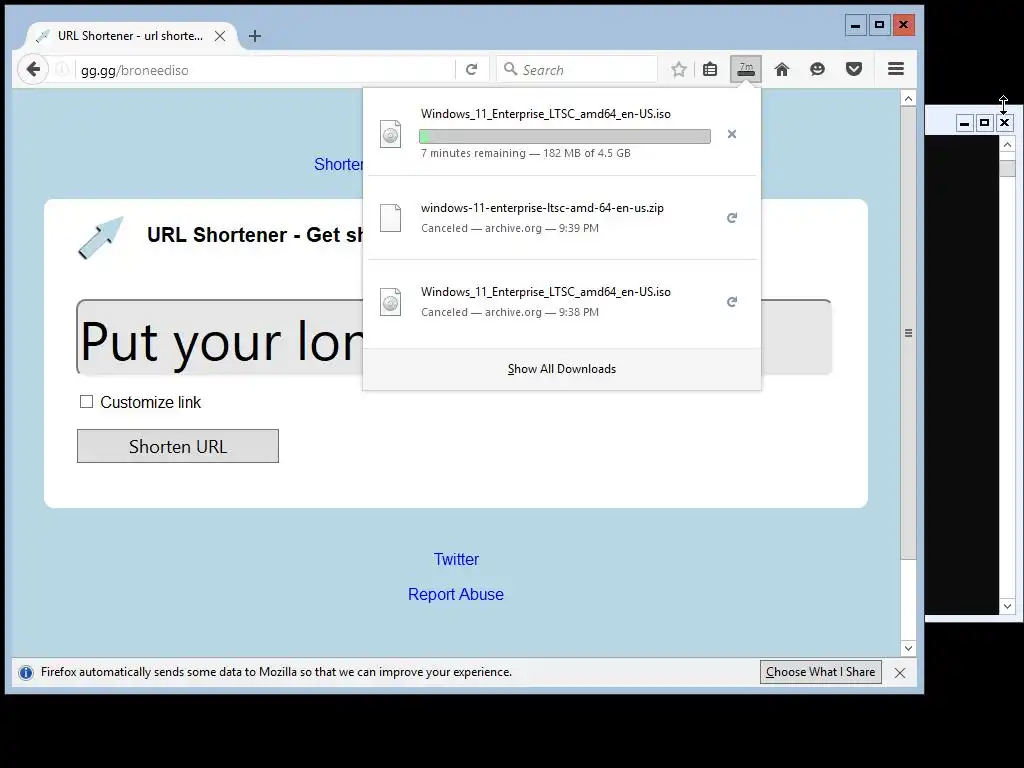1024x768 pixels.
Task: Click the background window's scrollbar thumb
Action: point(1008,168)
